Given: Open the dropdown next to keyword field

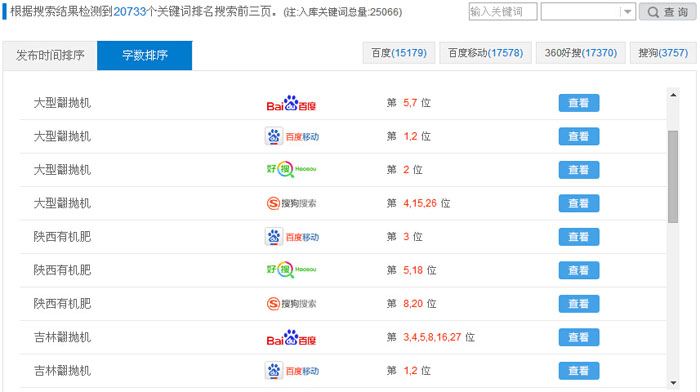Looking at the screenshot, I should 627,12.
